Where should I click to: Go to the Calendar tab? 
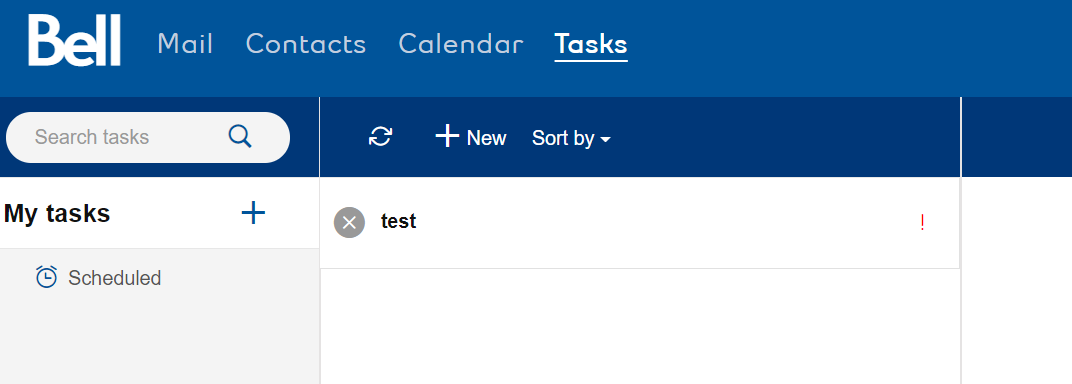click(461, 44)
